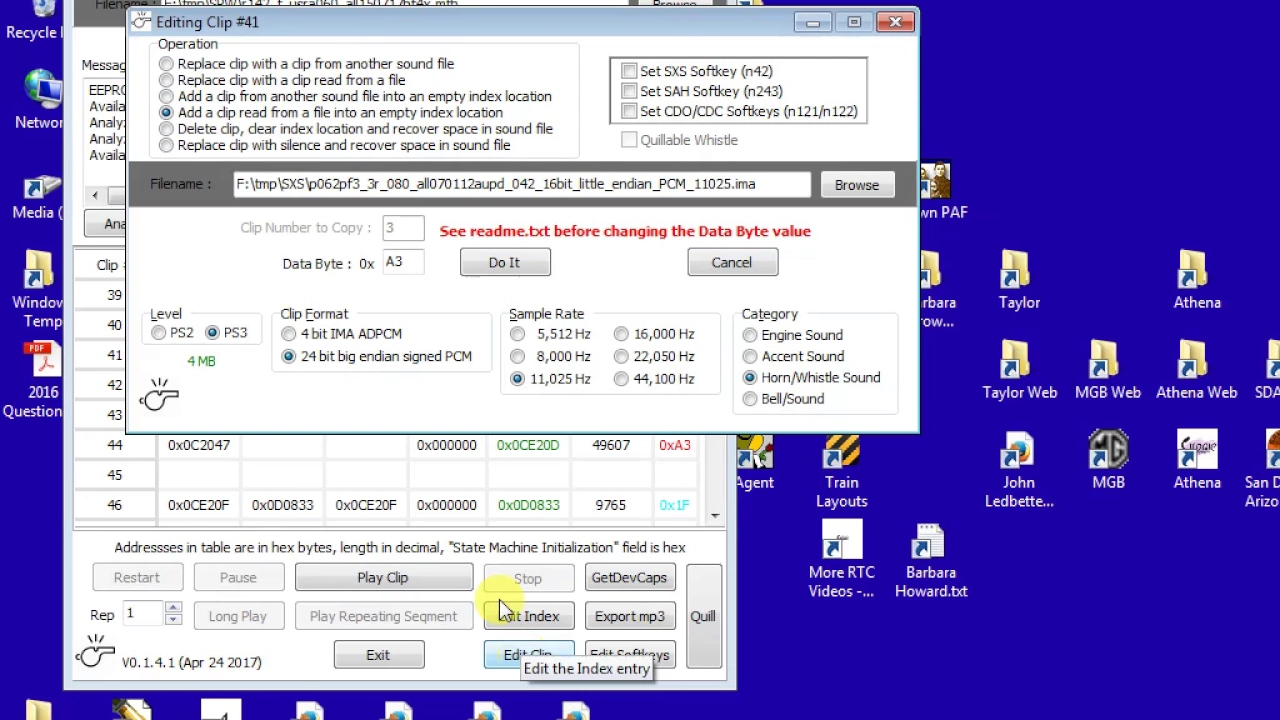1280x720 pixels.
Task: Click the Do It button
Action: point(504,263)
